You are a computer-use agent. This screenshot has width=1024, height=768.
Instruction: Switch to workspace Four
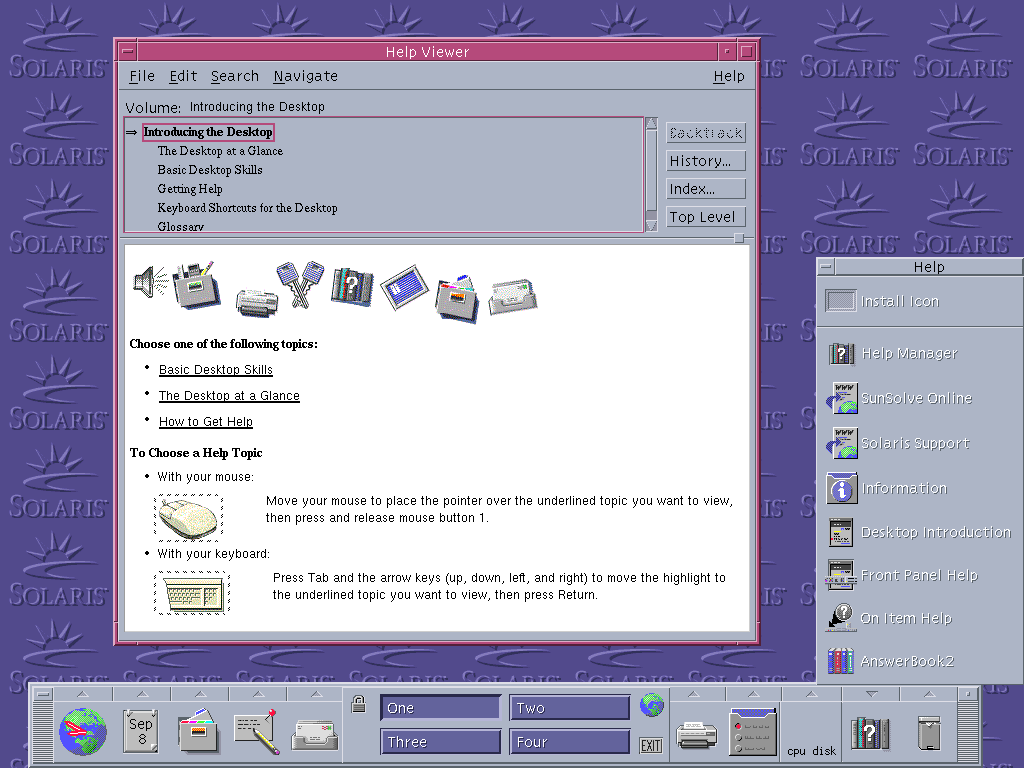(569, 742)
